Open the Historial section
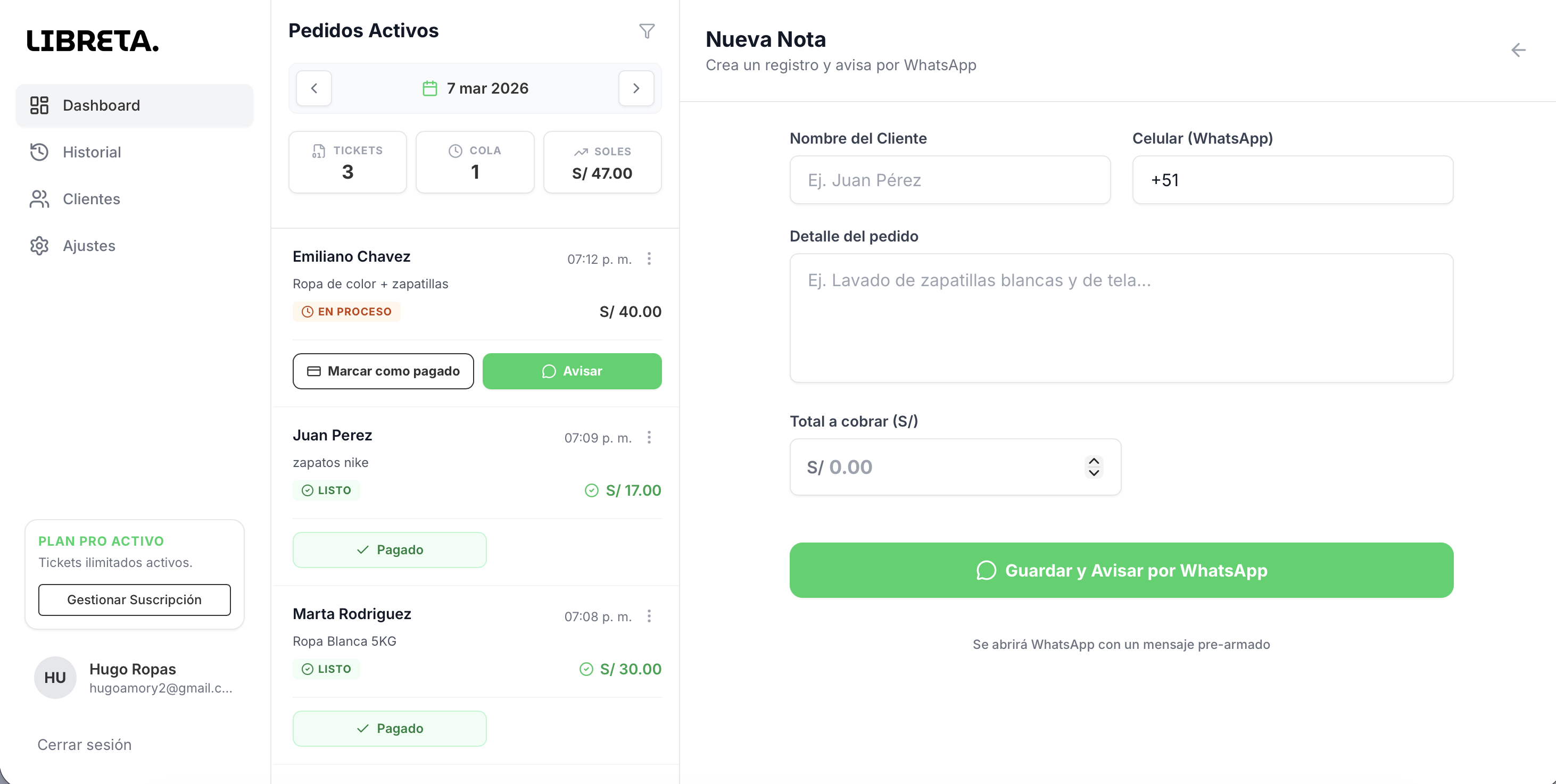This screenshot has width=1556, height=784. [92, 152]
